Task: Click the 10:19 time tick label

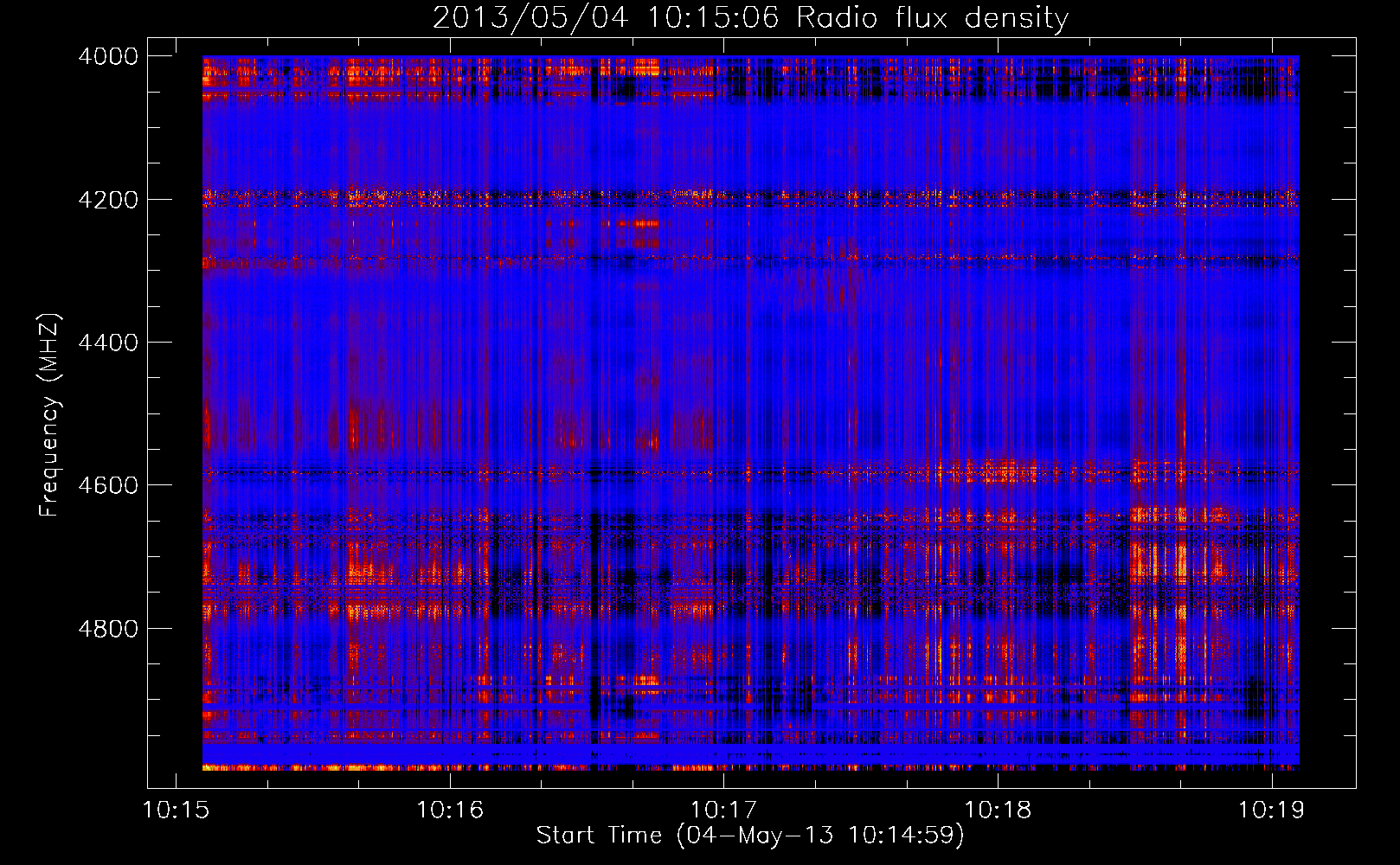Action: [x=1272, y=811]
